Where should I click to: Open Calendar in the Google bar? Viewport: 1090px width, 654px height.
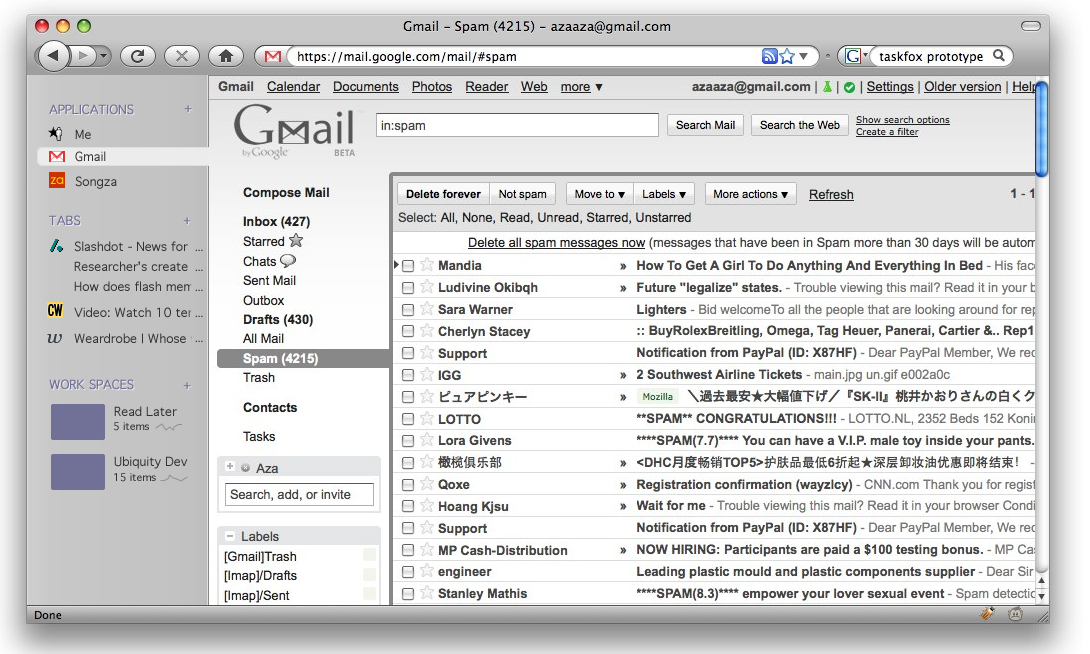tap(293, 87)
